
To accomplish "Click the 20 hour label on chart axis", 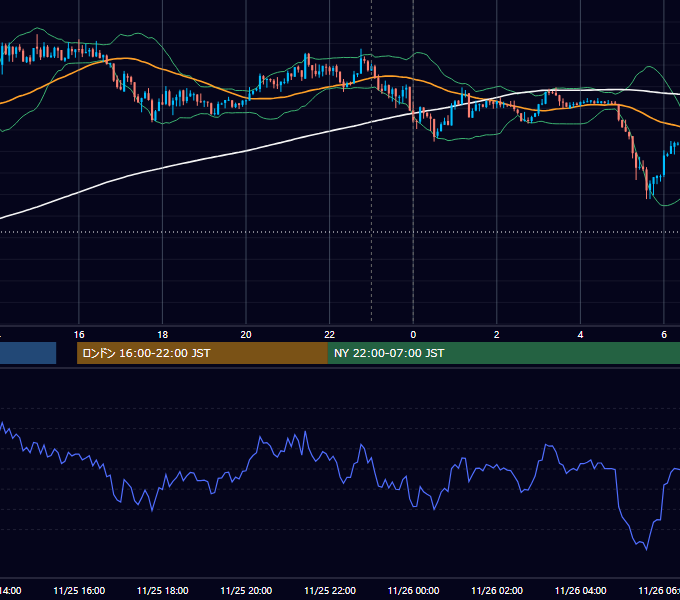I will tap(246, 335).
